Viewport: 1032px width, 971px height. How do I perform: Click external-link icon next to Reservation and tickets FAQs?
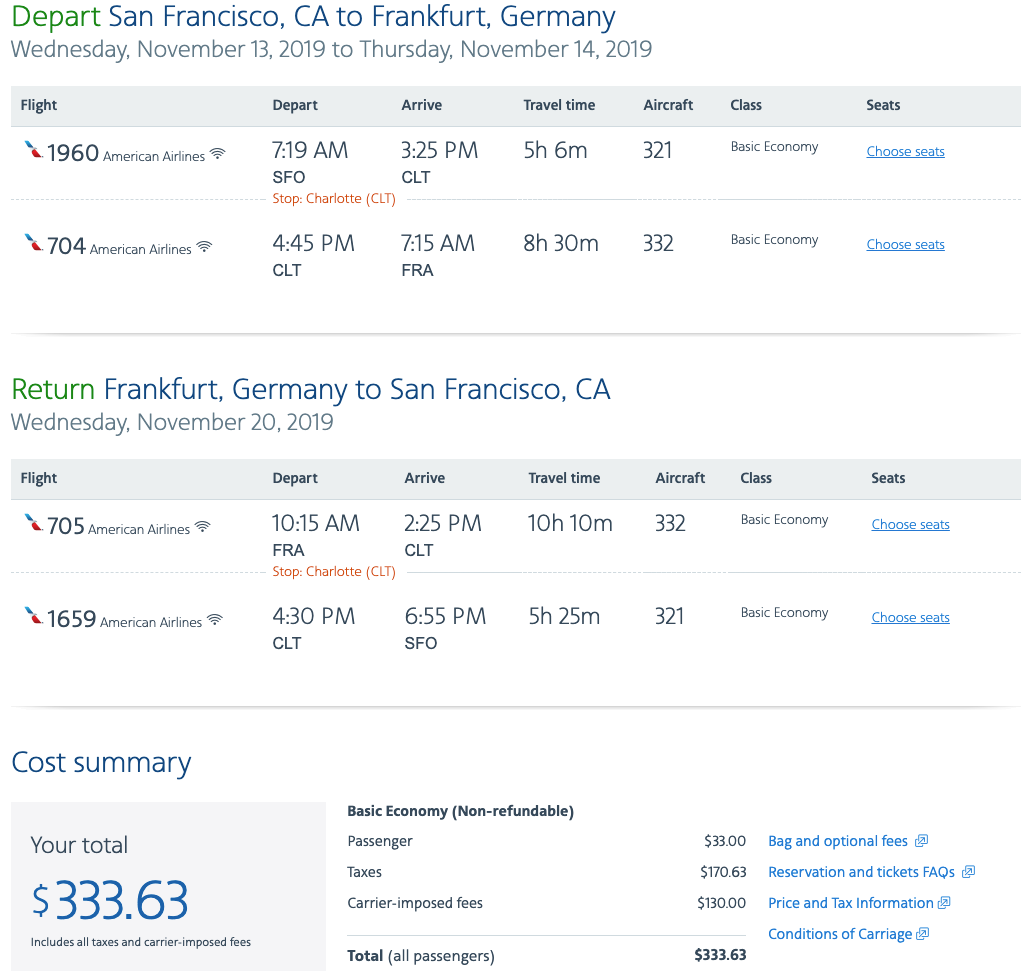pyautogui.click(x=968, y=872)
